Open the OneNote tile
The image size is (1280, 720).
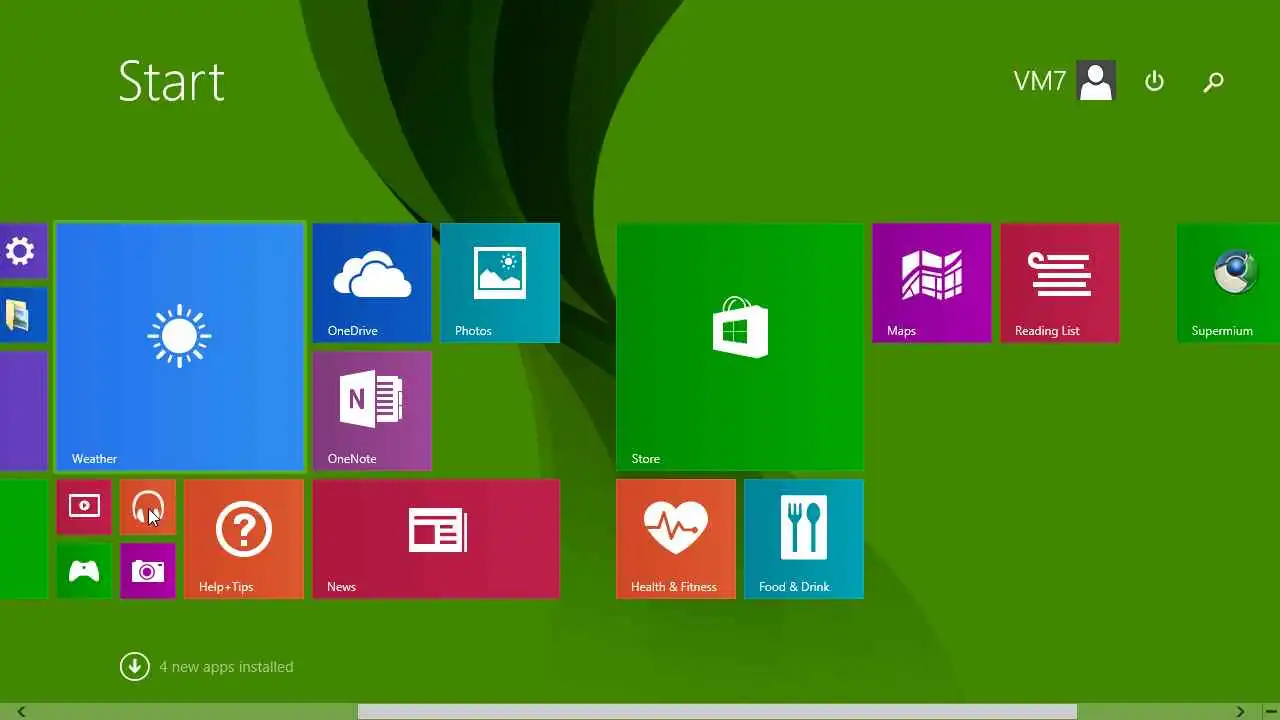point(372,411)
